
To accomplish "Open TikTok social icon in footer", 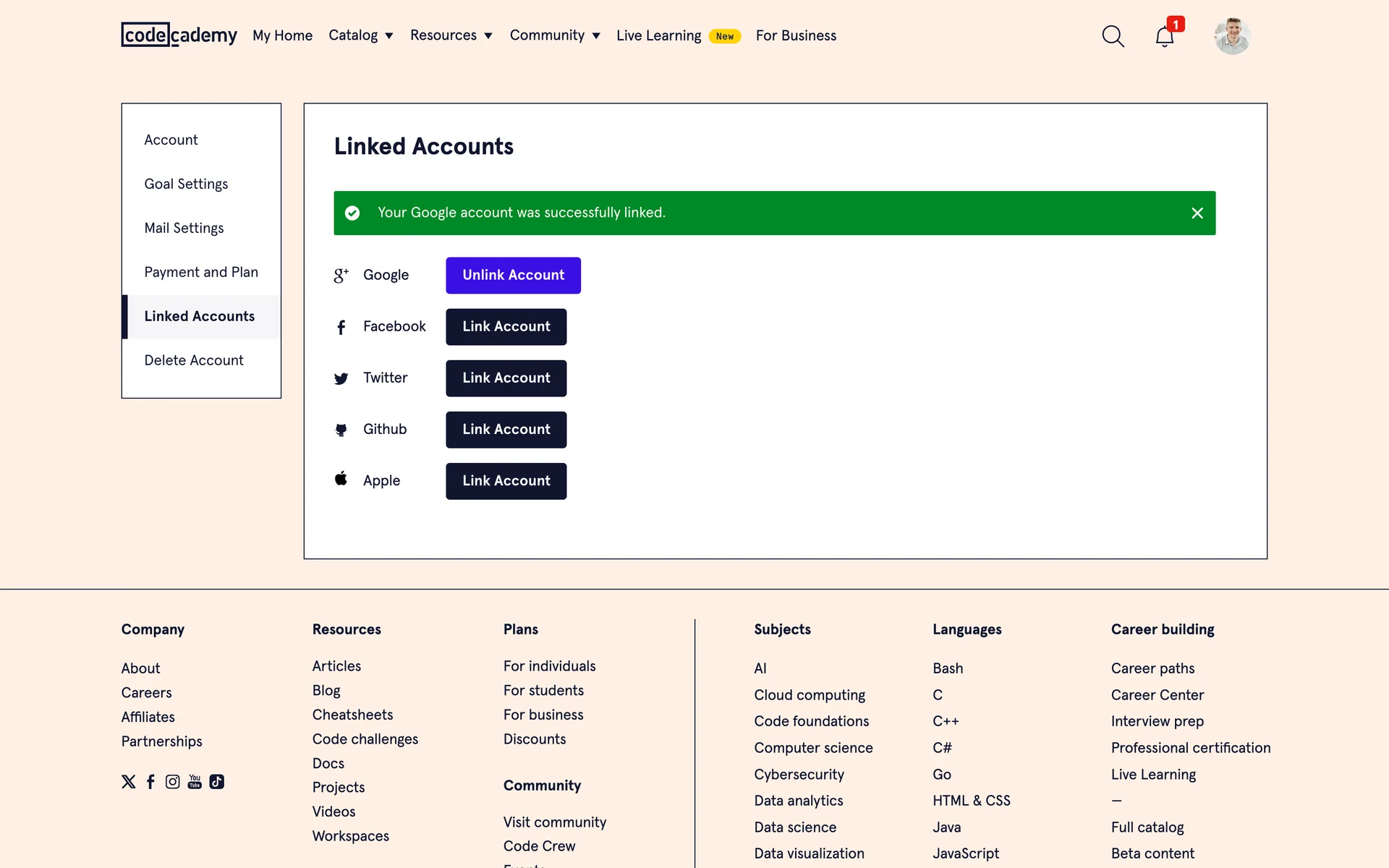I will click(x=216, y=782).
